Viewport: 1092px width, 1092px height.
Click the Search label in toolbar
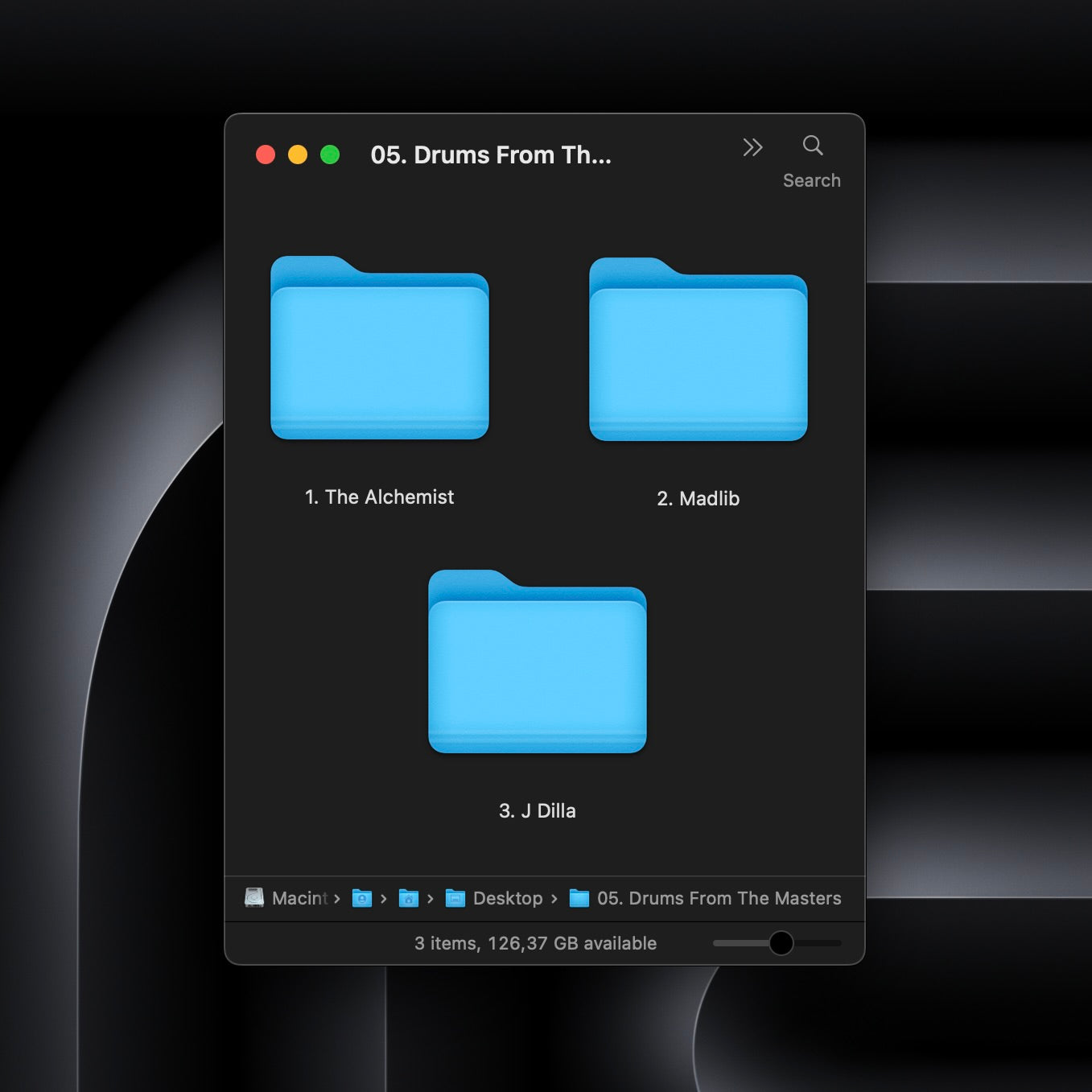812,180
